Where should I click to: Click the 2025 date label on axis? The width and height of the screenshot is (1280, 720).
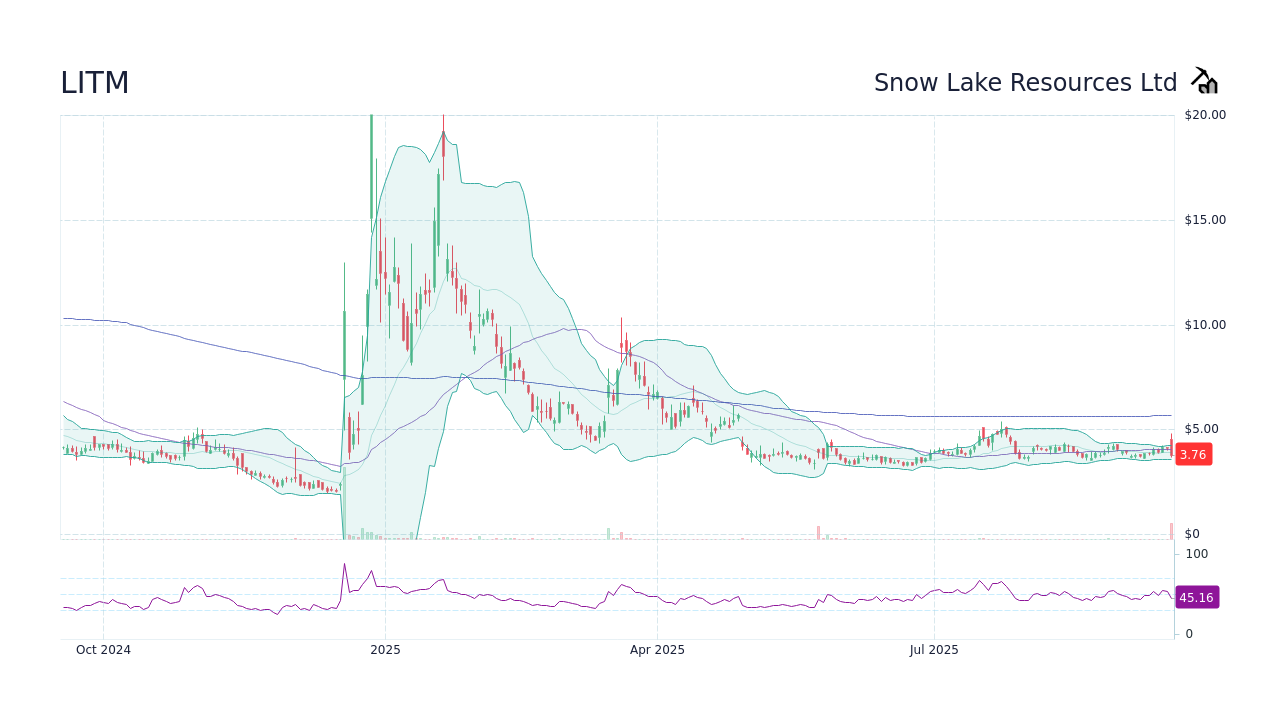coord(385,649)
